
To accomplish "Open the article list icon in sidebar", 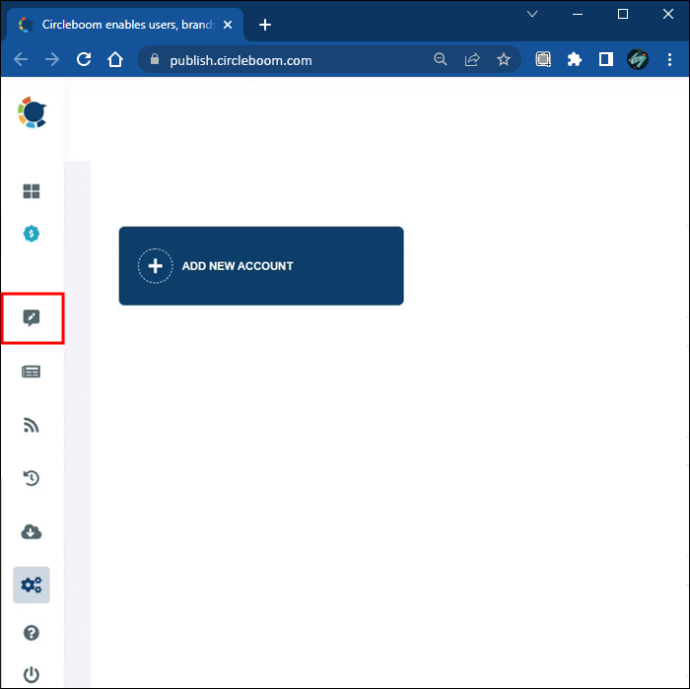I will coord(31,372).
